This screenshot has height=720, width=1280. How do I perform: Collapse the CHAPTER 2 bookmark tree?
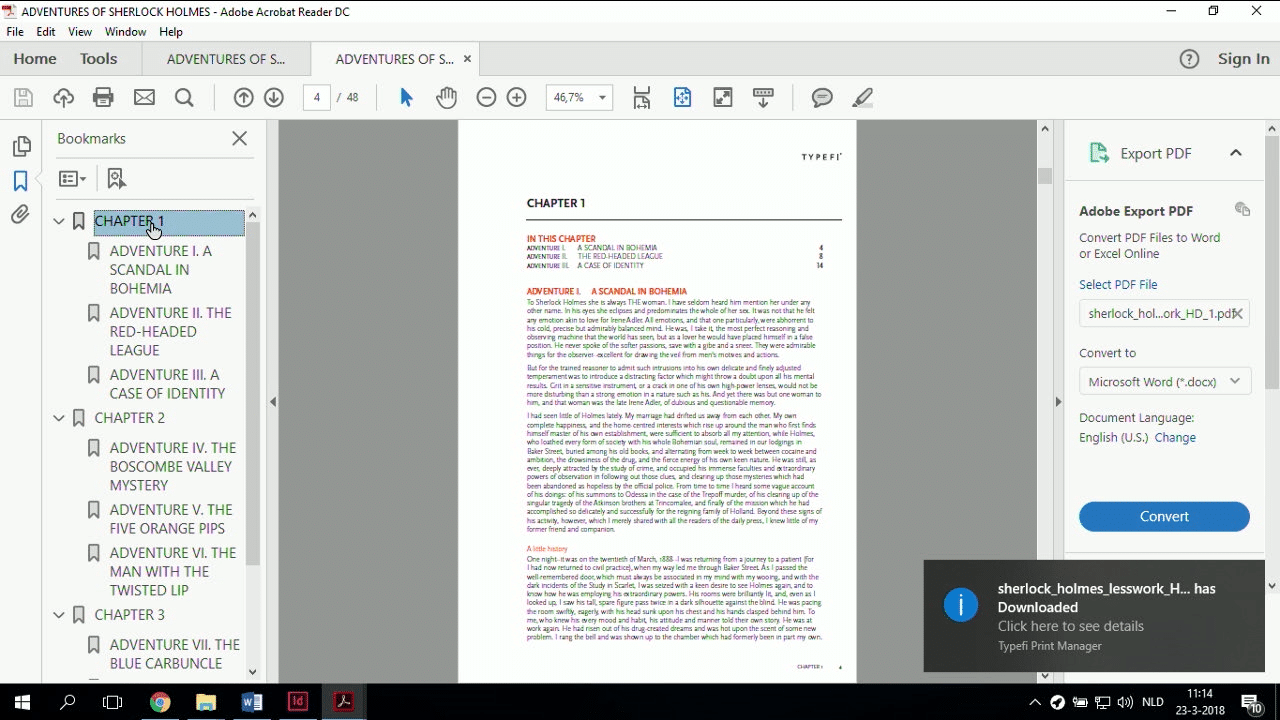(58, 418)
